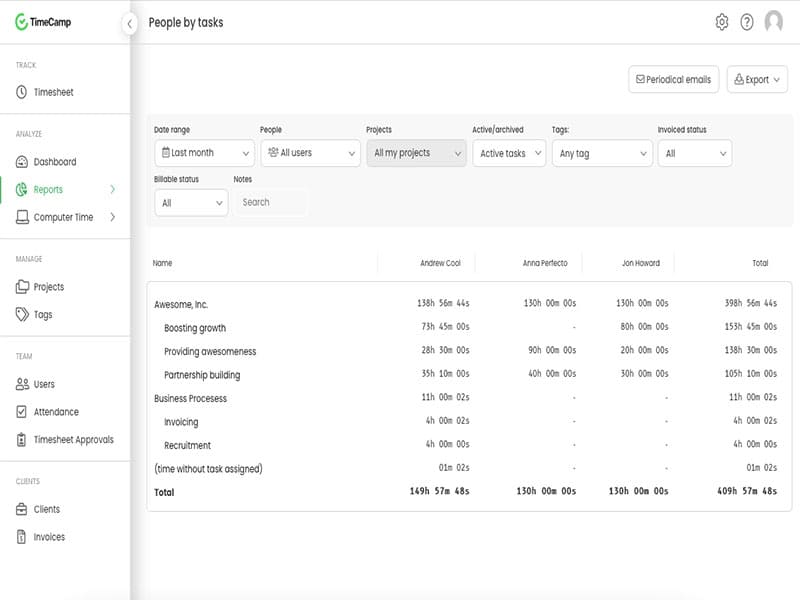800x600 pixels.
Task: Open Timesheet Approvals in sidebar
Action: [x=73, y=440]
